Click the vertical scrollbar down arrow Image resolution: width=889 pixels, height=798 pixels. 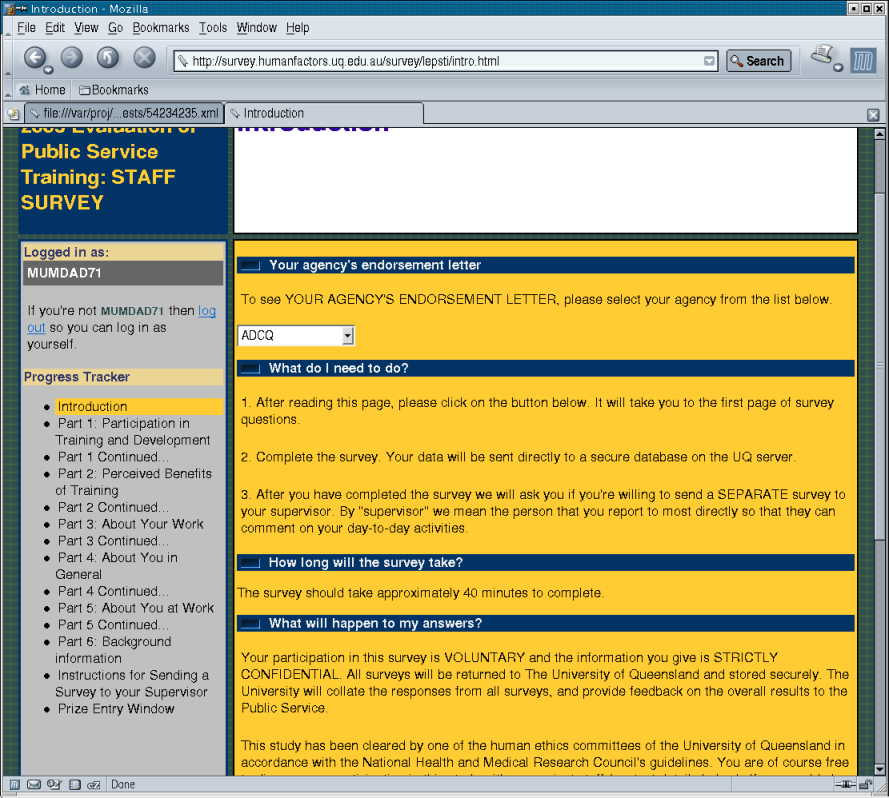click(x=879, y=768)
